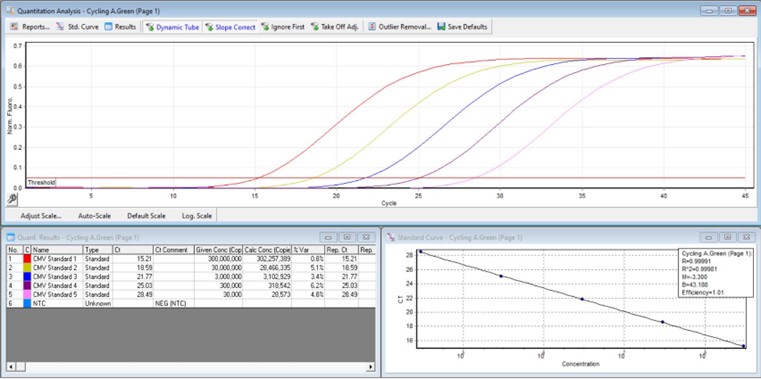This screenshot has width=761, height=379.
Task: Switch chart to Log. Scale
Action: point(197,215)
